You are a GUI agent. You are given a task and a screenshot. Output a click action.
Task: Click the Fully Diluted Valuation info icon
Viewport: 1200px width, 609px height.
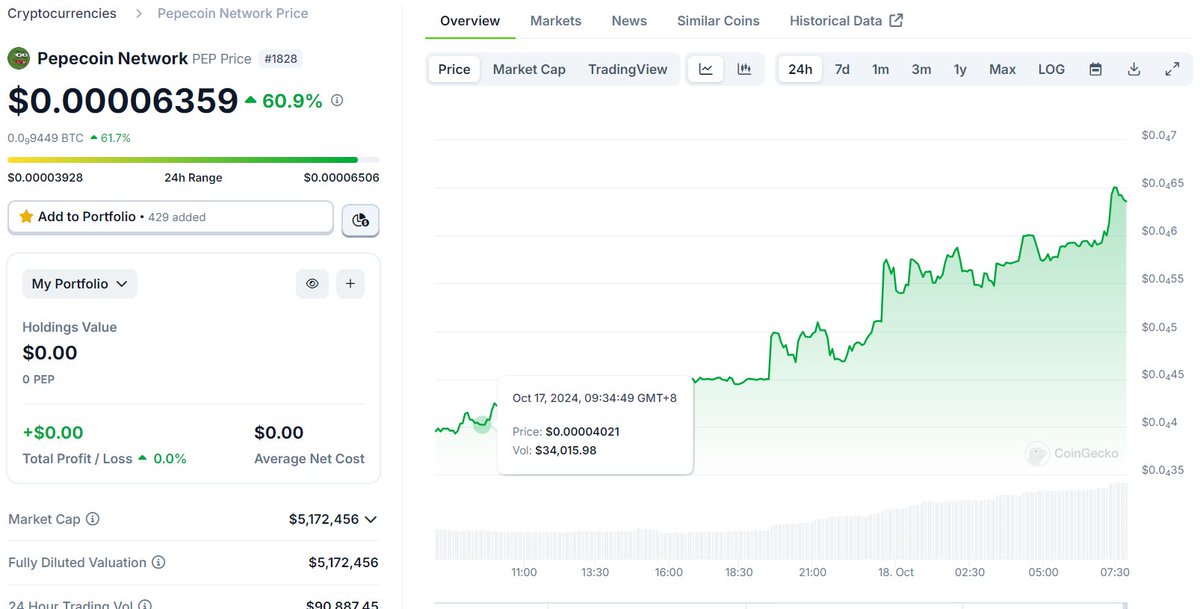pyautogui.click(x=158, y=563)
